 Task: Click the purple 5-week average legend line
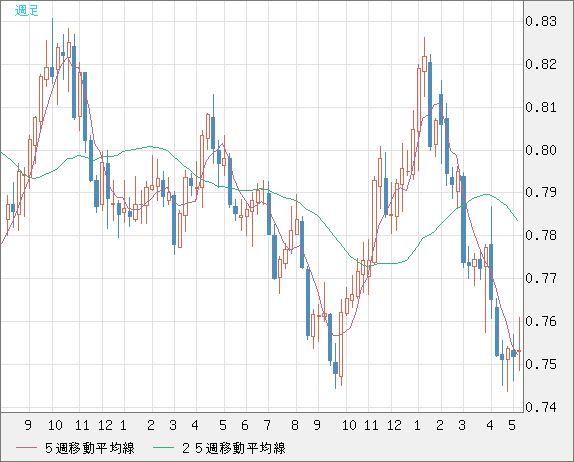click(27, 448)
